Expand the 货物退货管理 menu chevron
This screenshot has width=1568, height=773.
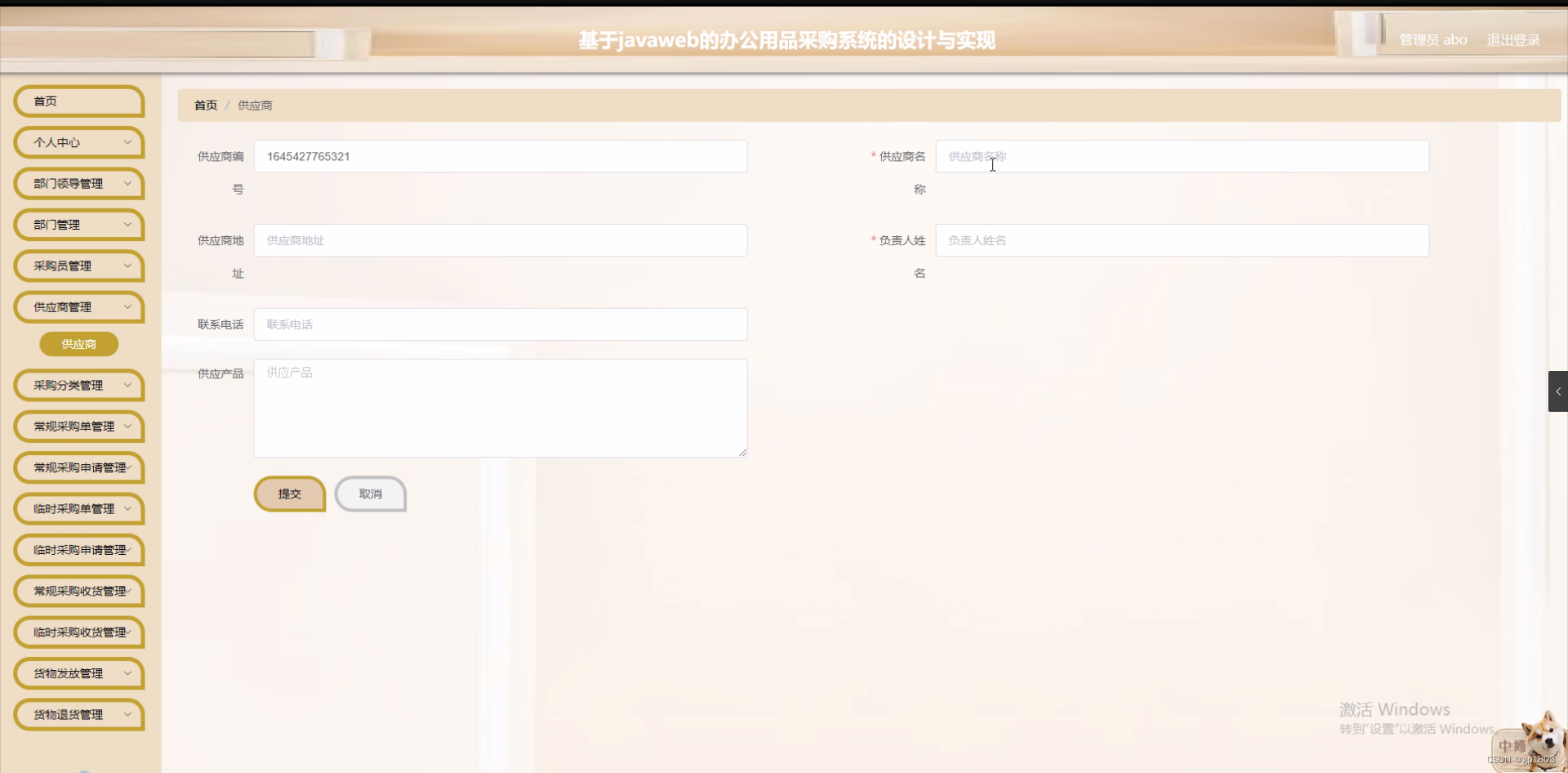click(127, 714)
